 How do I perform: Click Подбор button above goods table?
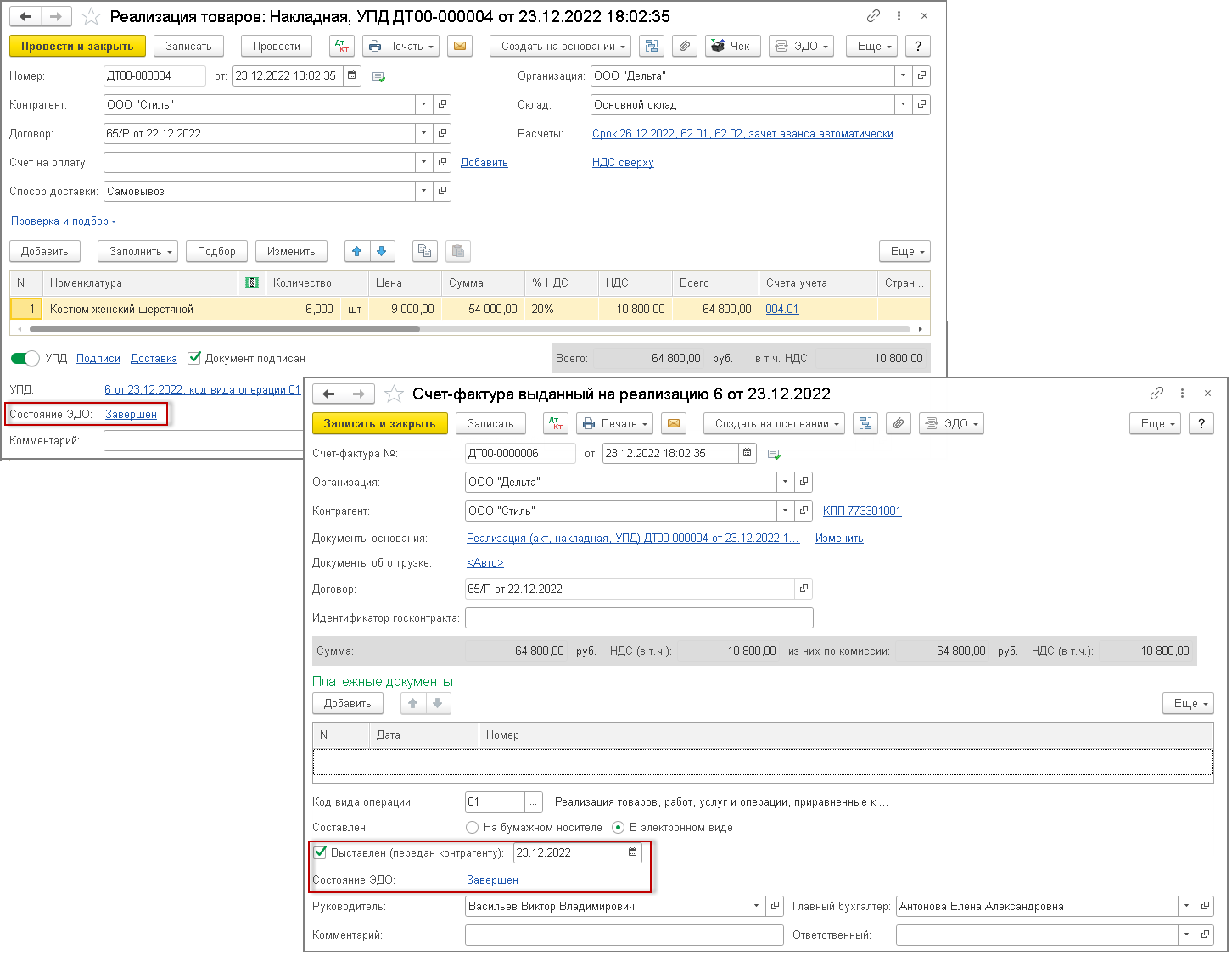coord(216,251)
